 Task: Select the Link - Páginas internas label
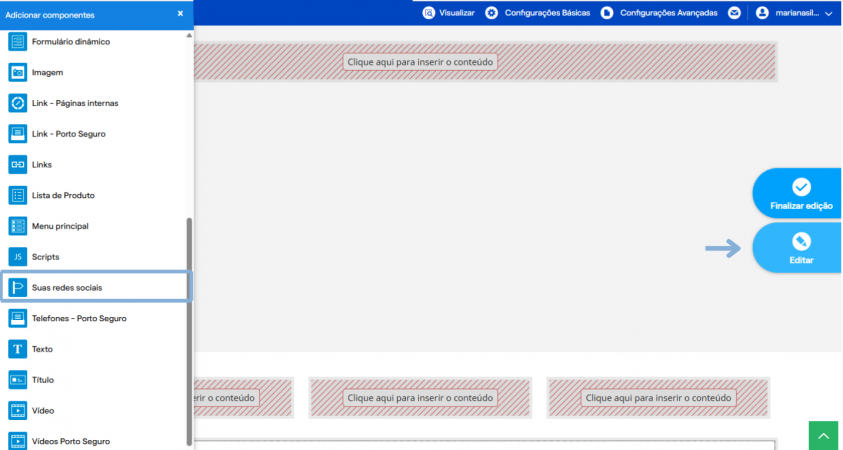pyautogui.click(x=75, y=103)
